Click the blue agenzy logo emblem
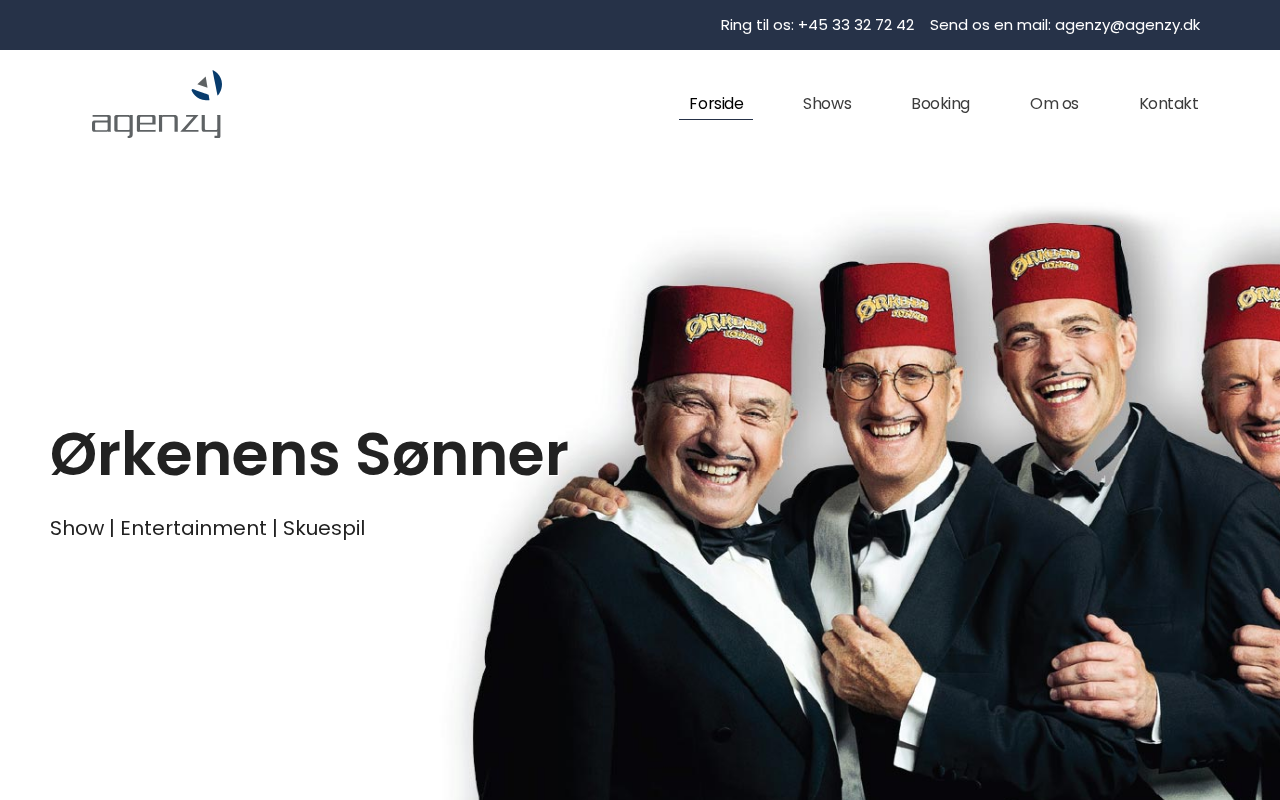 click(x=207, y=85)
